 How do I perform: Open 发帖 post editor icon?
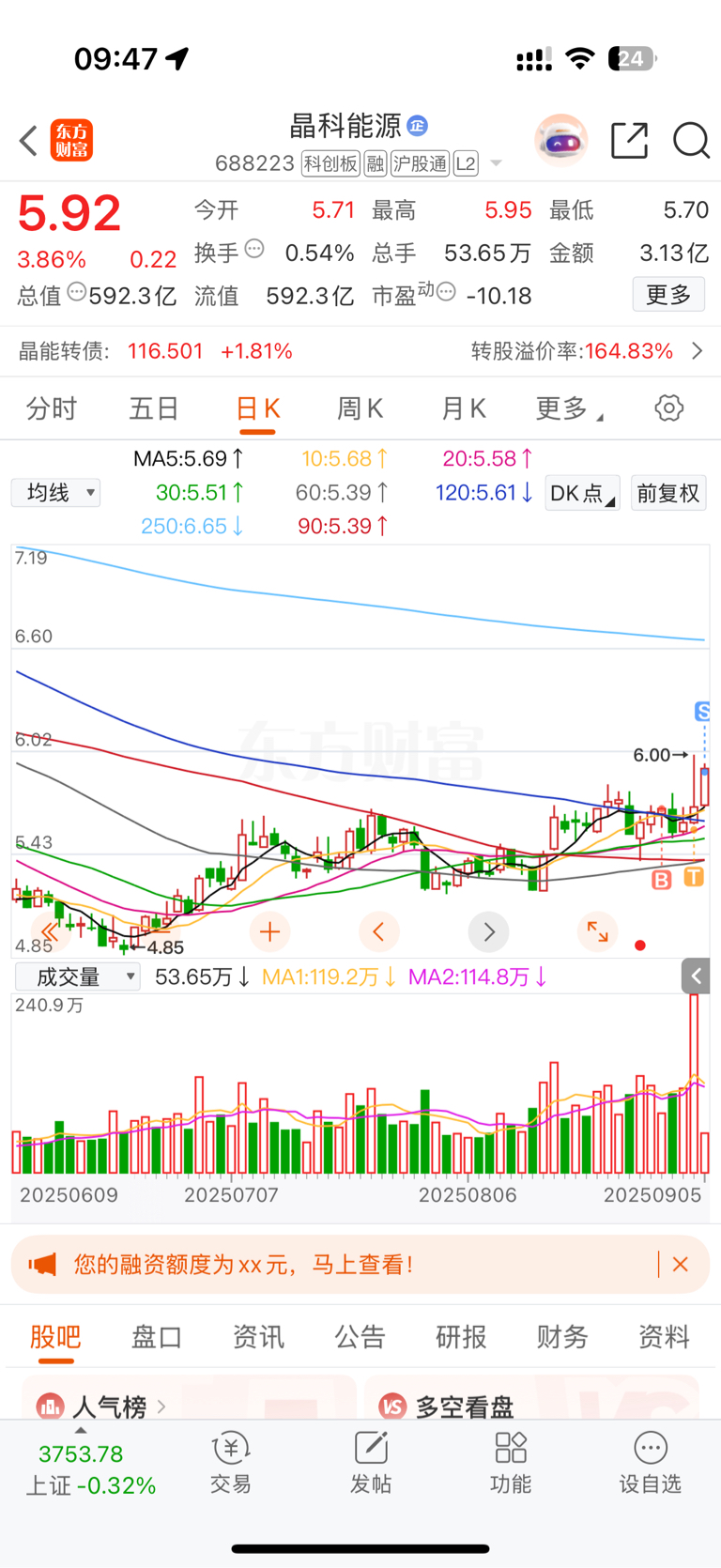click(x=371, y=1465)
